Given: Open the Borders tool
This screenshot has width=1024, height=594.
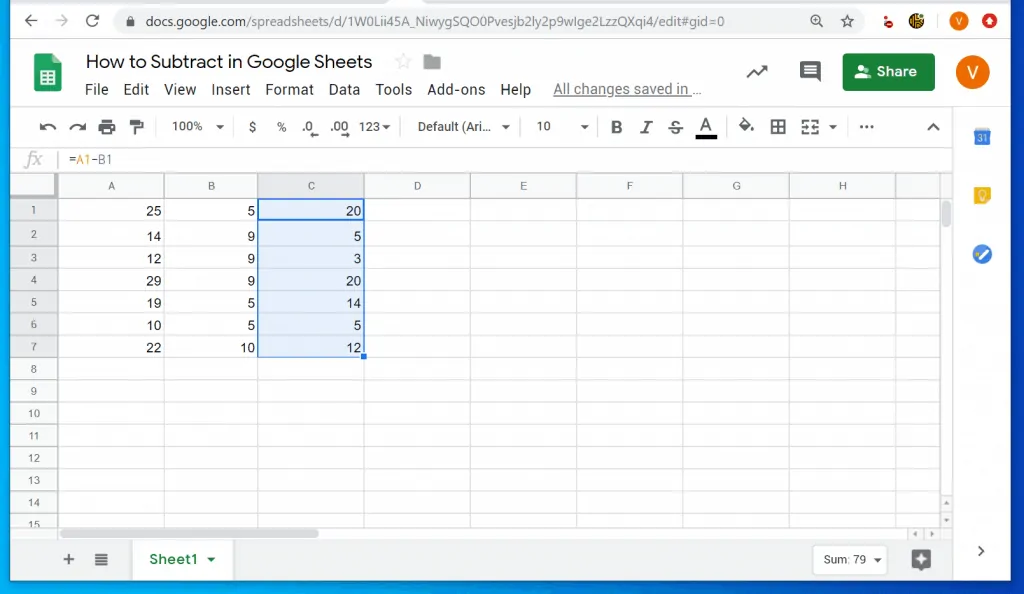Looking at the screenshot, I should pos(778,126).
